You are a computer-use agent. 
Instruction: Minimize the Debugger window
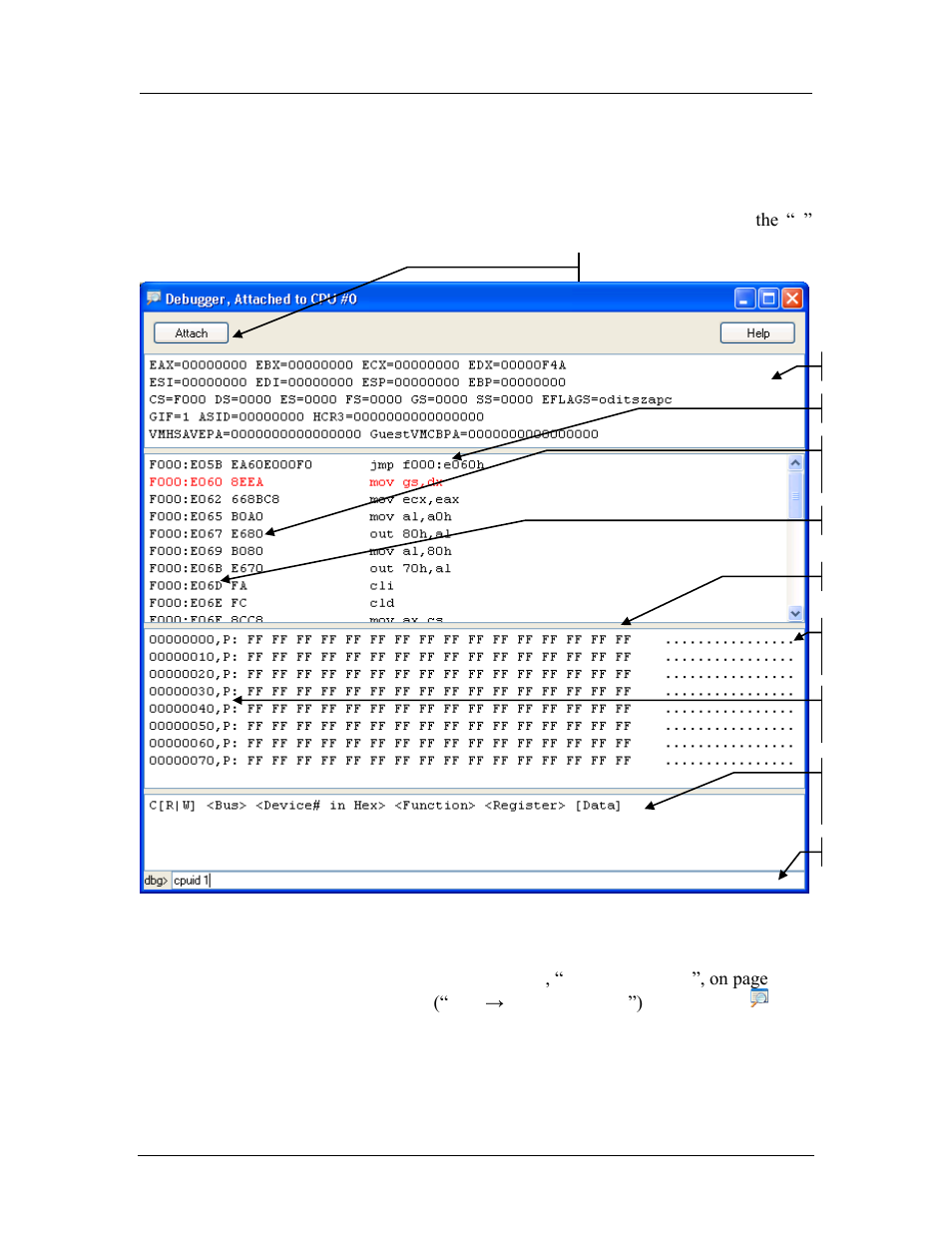coord(744,299)
